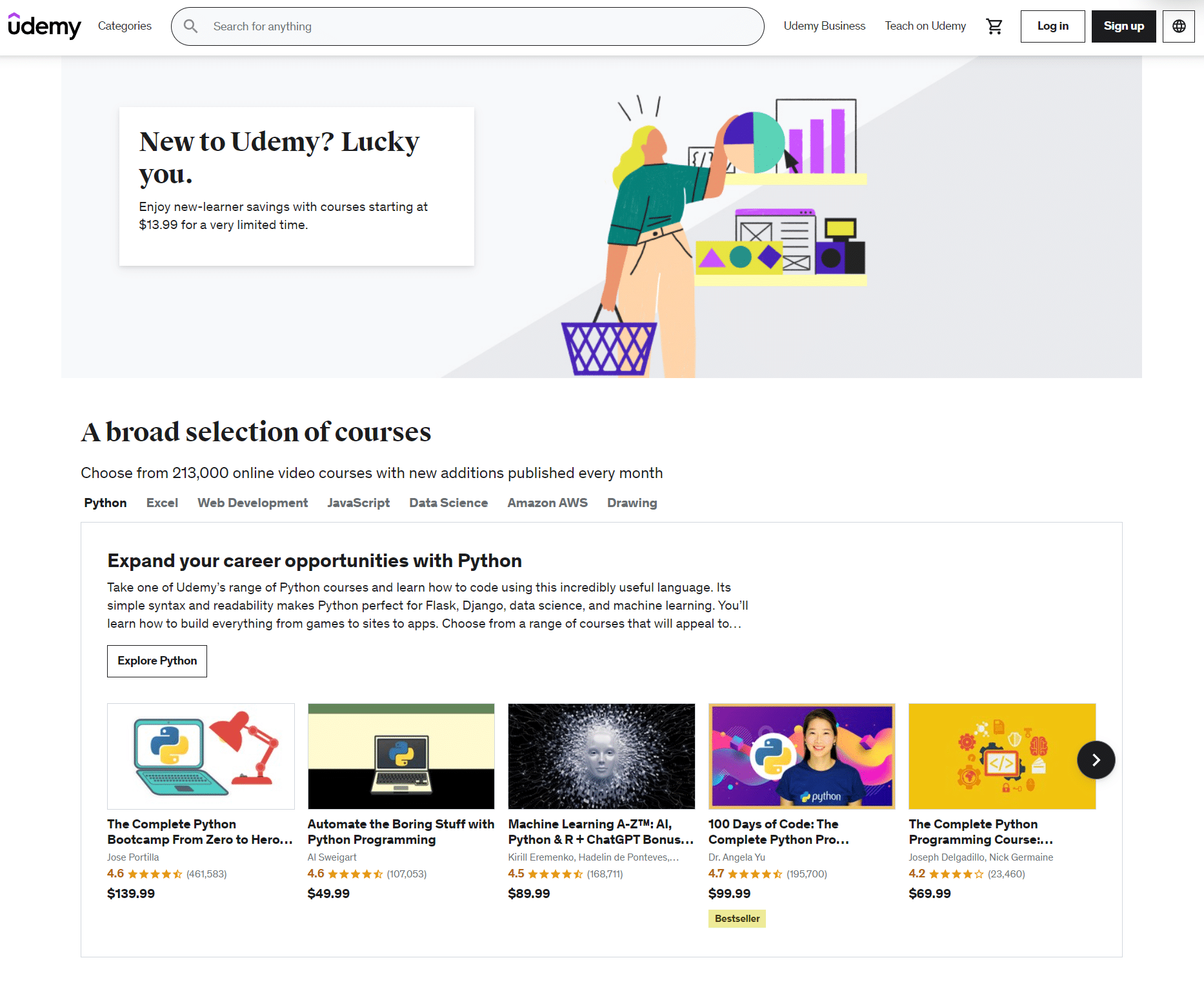Switch to the Data Science tab
Viewport: 1204px width, 989px height.
click(x=448, y=503)
